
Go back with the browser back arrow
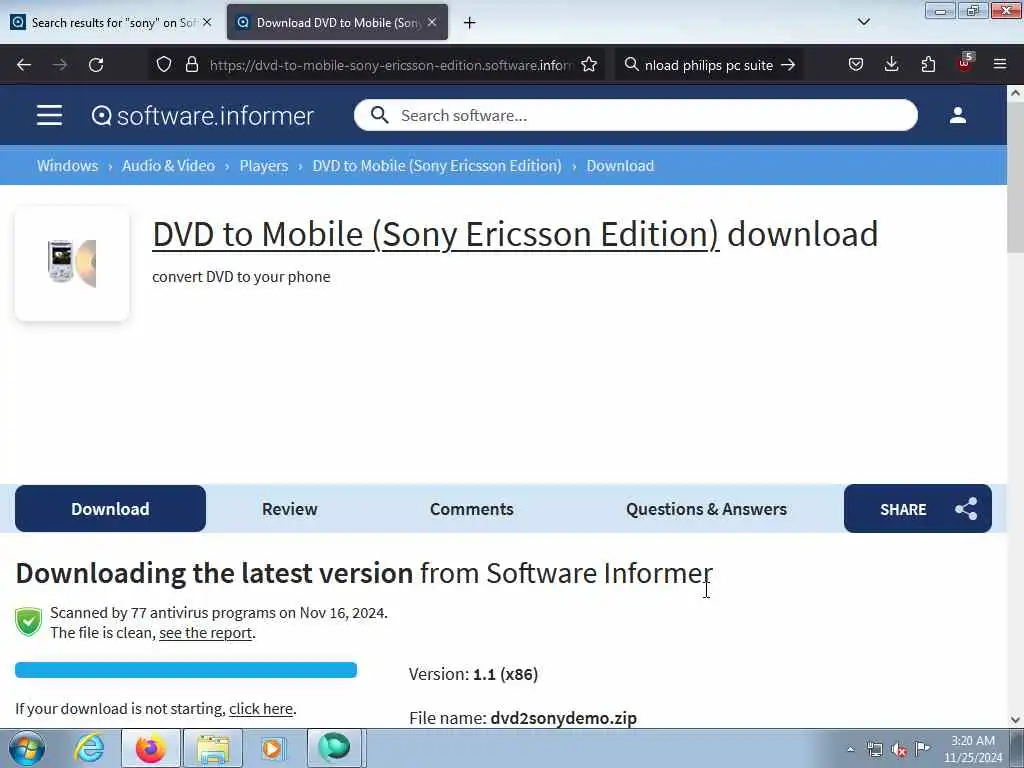[24, 65]
